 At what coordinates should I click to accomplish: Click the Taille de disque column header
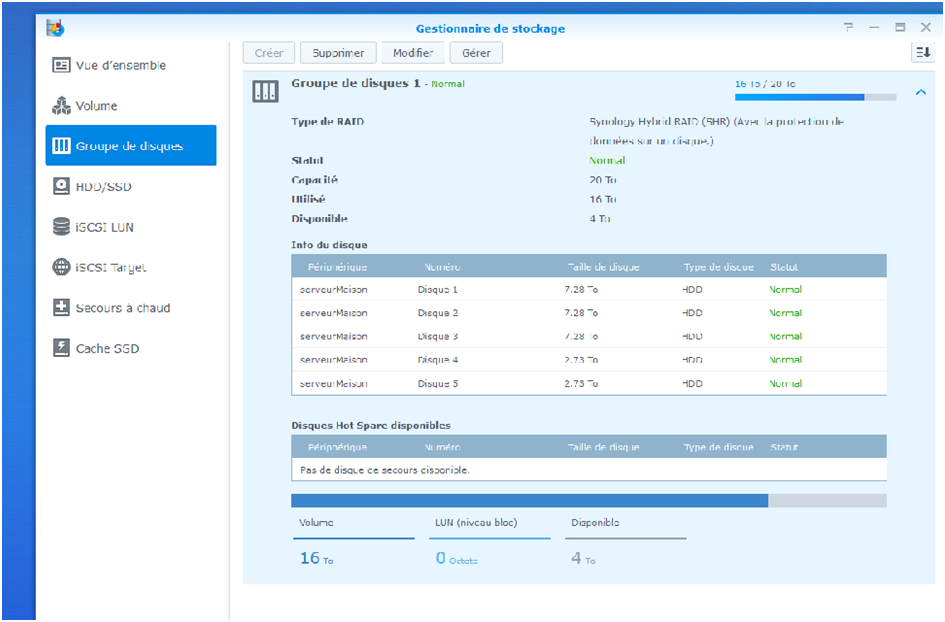click(x=603, y=267)
